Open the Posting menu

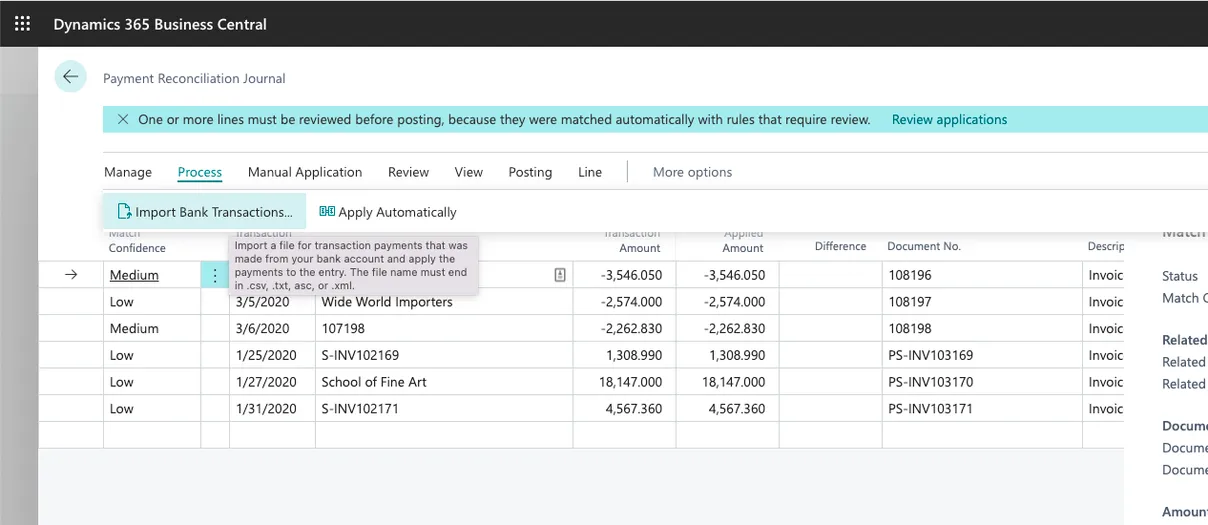tap(530, 172)
